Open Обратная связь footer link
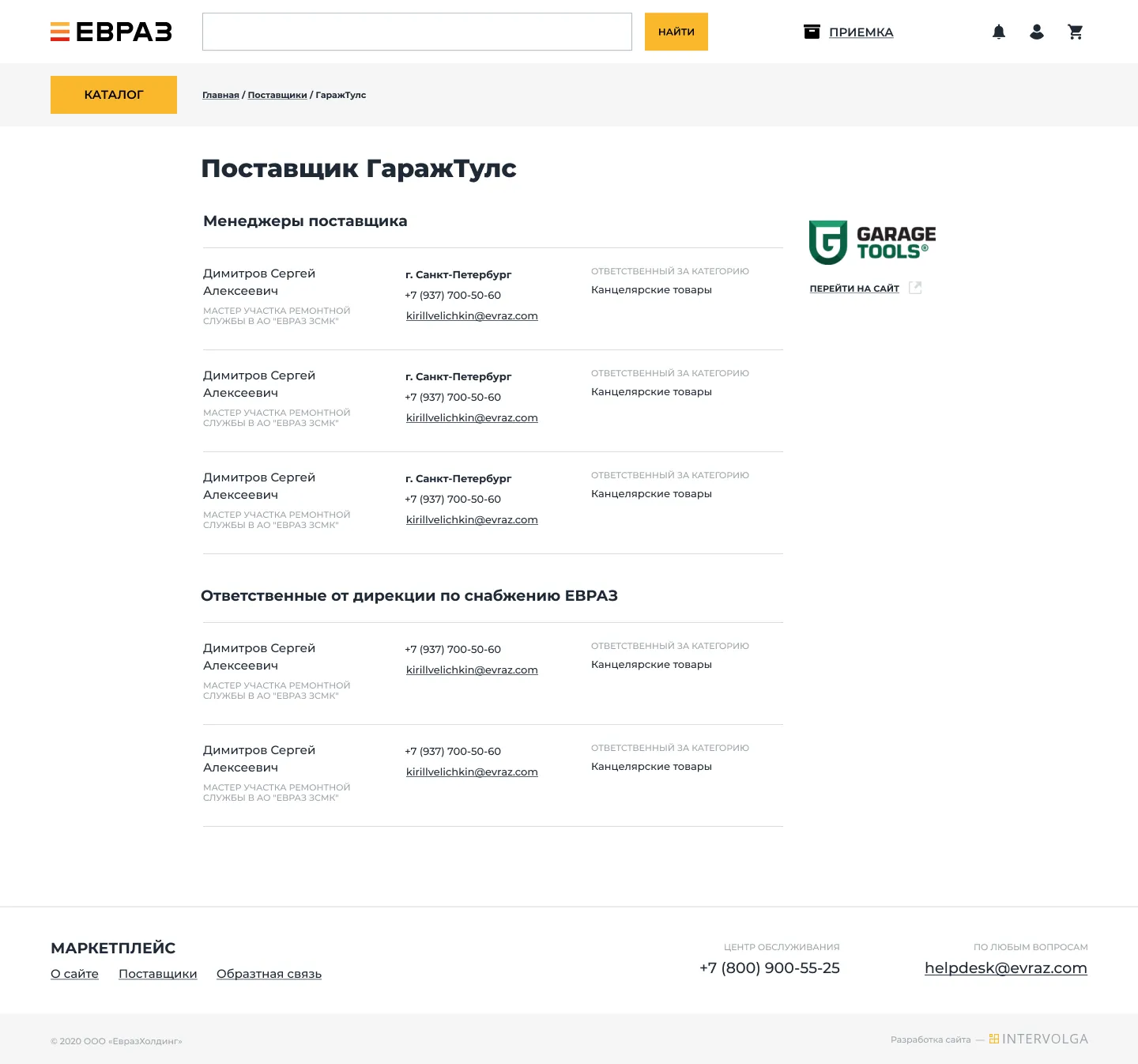Screen dimensions: 1138x1064 click(269, 974)
